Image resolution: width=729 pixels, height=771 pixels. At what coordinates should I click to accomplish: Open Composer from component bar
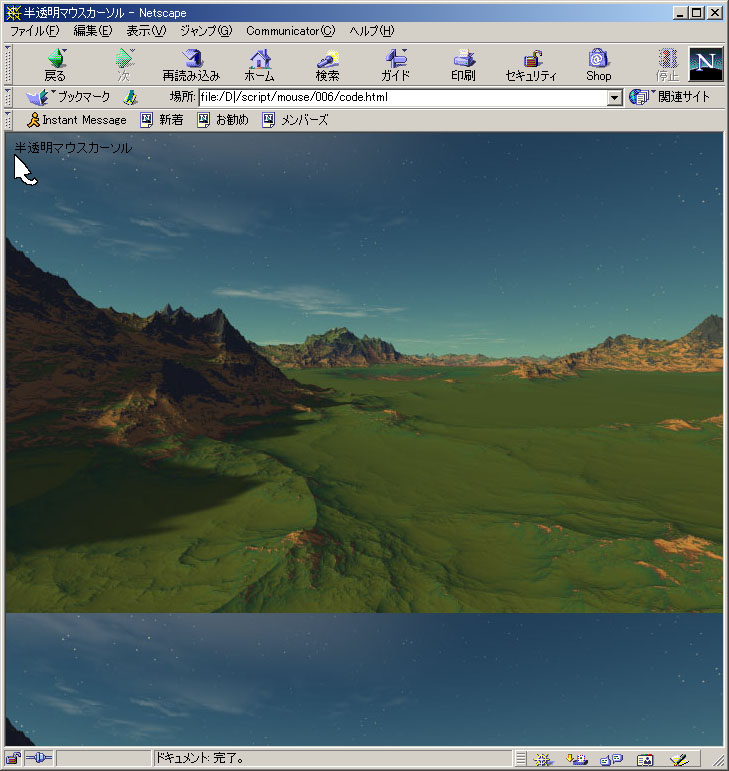679,759
